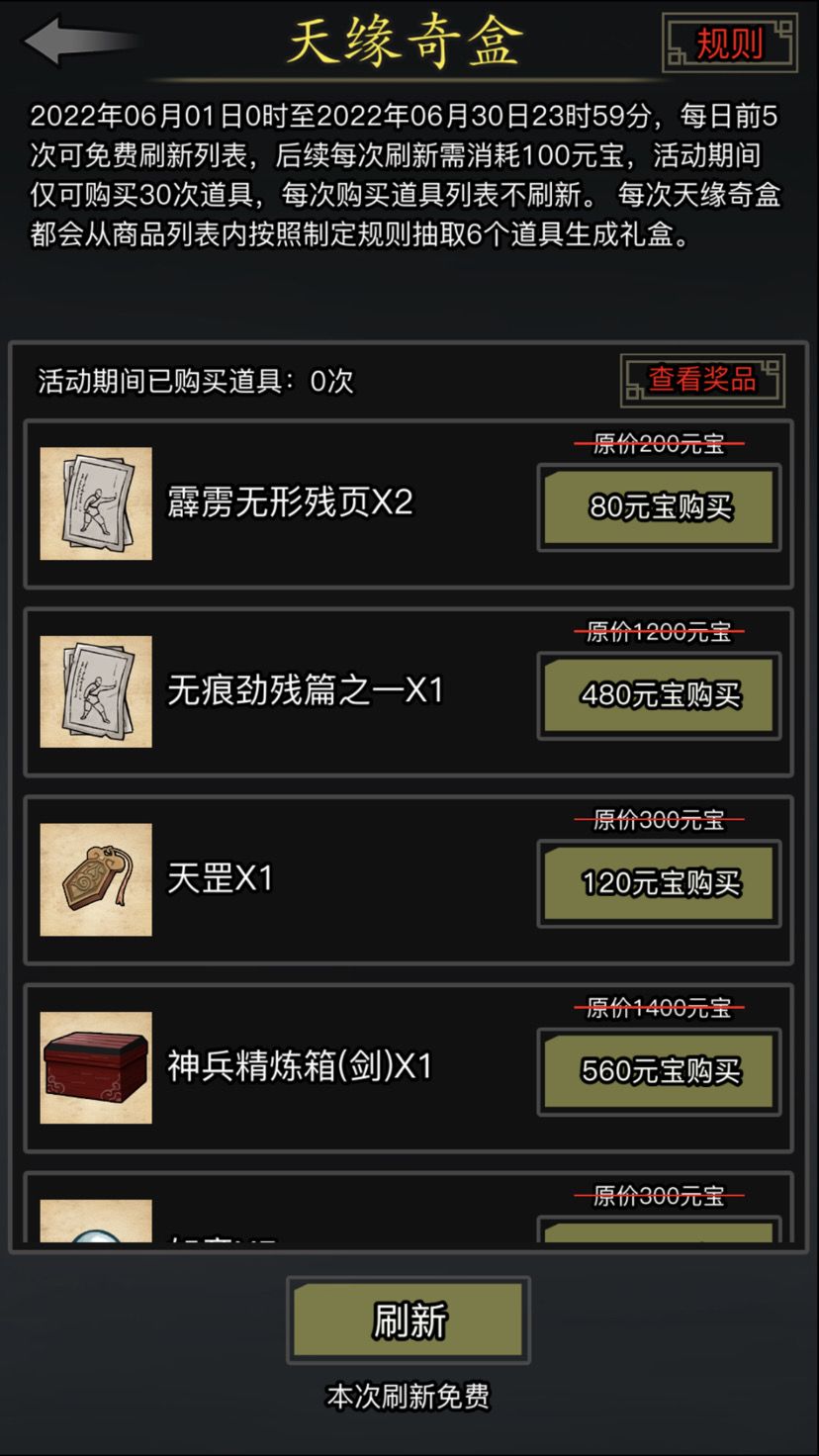The height and width of the screenshot is (1456, 819).
Task: Tap the back arrow icon
Action: pos(79,41)
